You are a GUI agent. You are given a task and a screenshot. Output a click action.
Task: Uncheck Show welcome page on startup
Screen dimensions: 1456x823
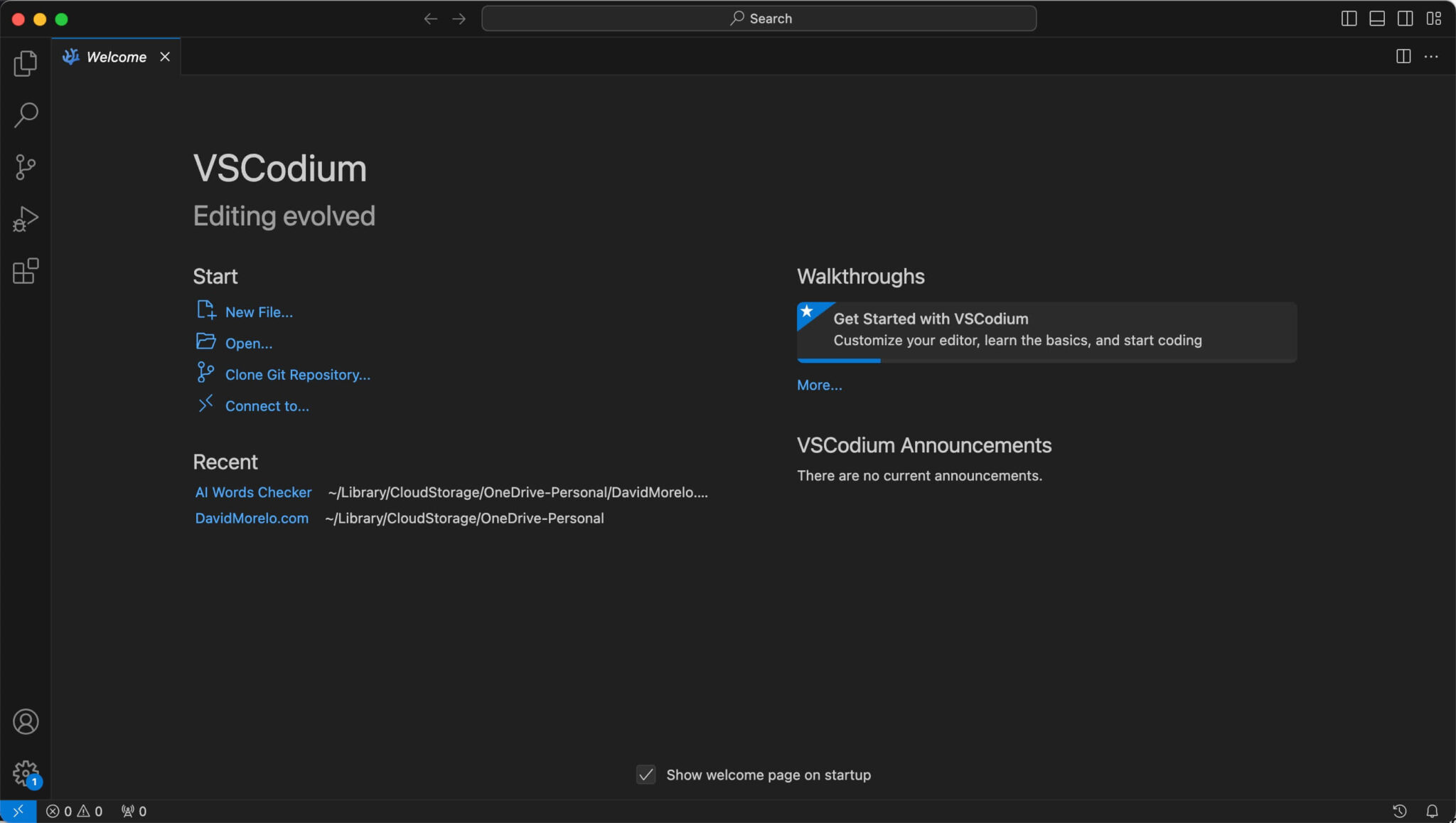pos(645,775)
